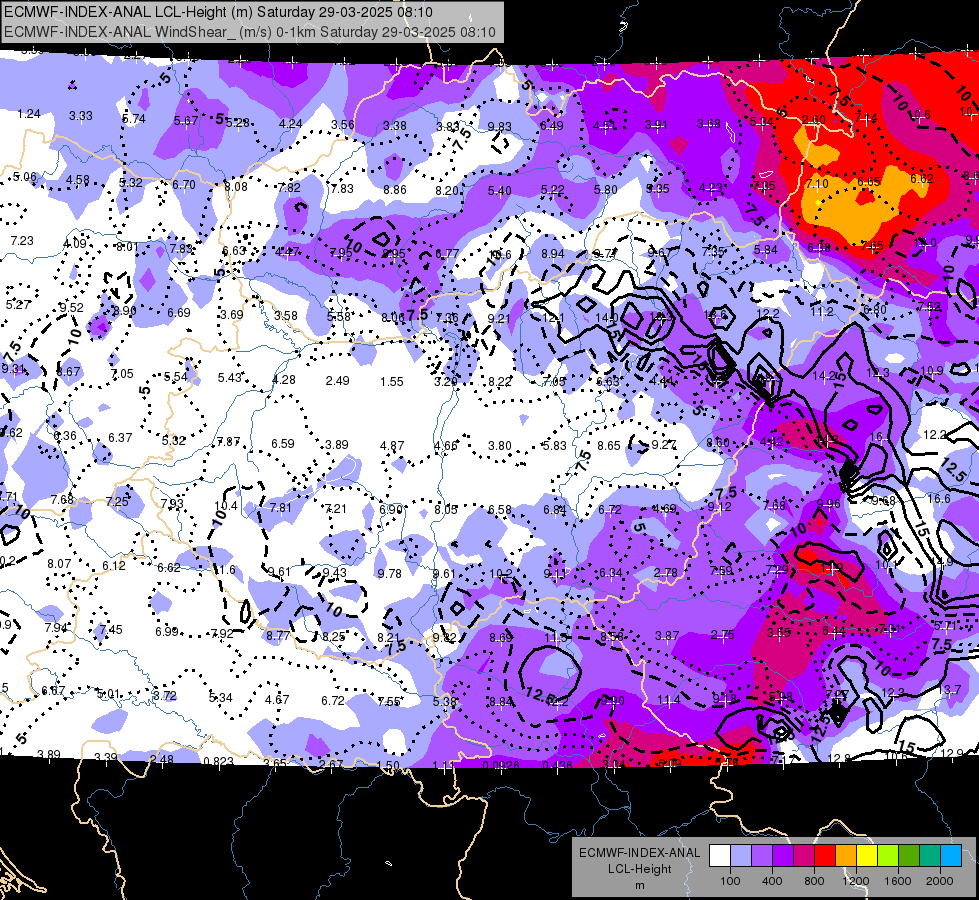Click the wind shear value 0.0926
979x900 pixels.
(501, 766)
